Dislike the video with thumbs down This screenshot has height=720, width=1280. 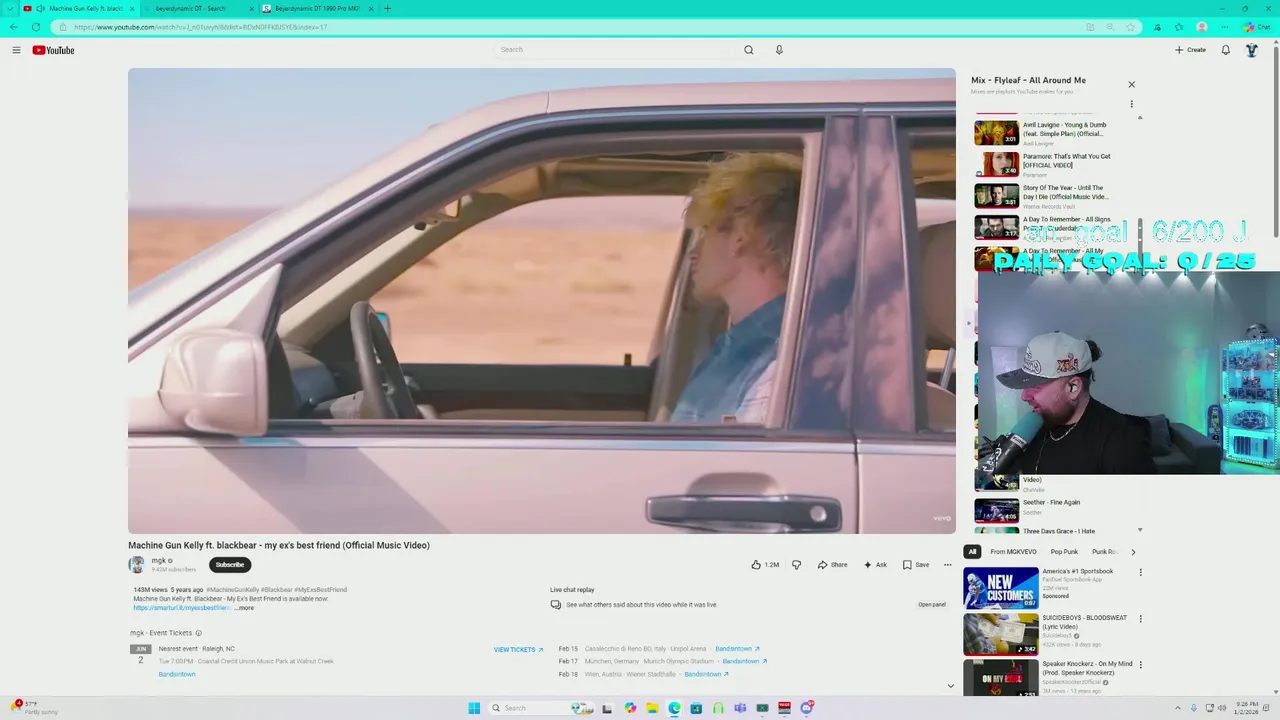tap(796, 565)
